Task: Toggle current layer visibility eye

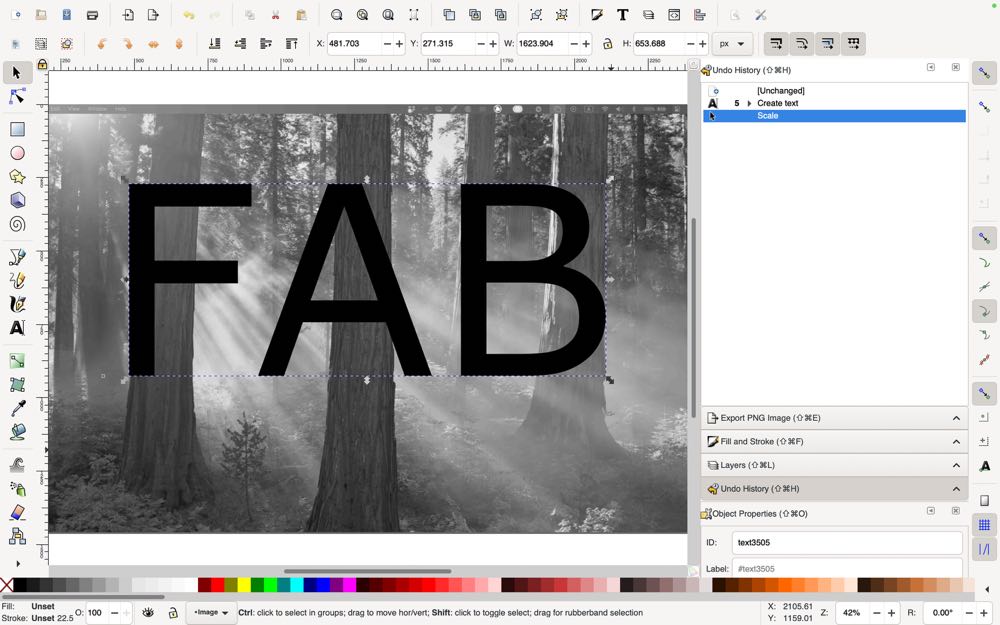Action: 147,612
